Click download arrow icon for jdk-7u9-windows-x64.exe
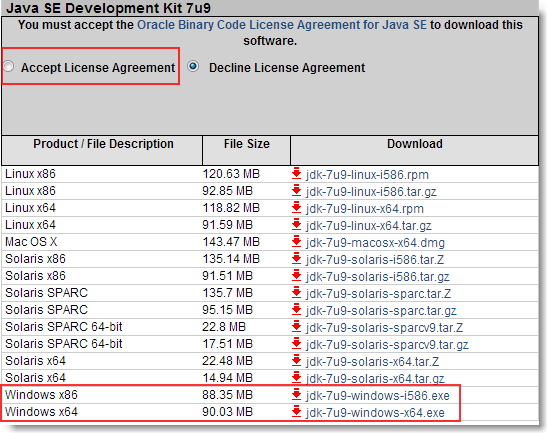547x433 pixels. click(296, 411)
